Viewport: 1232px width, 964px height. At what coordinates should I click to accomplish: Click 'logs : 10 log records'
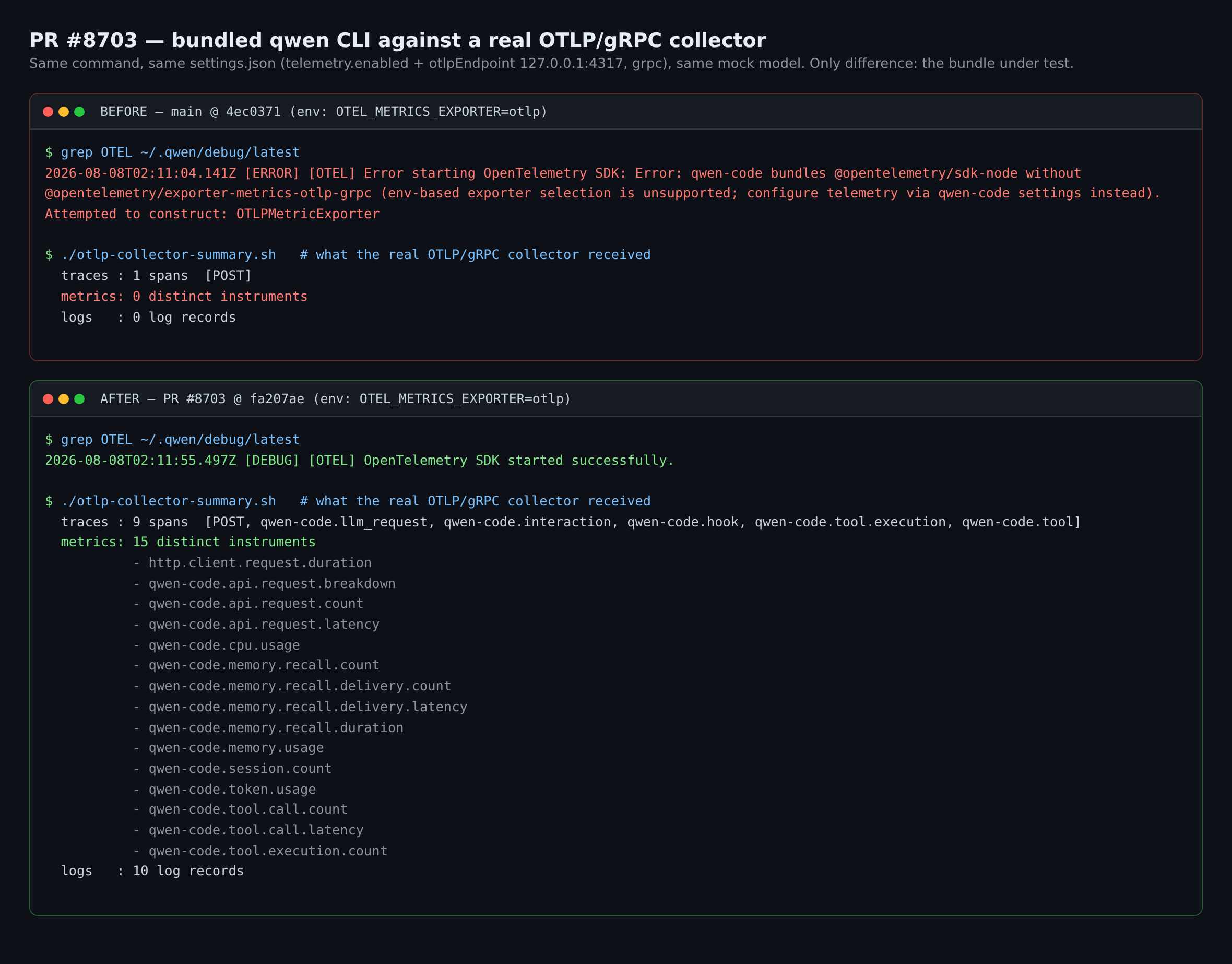coord(152,871)
